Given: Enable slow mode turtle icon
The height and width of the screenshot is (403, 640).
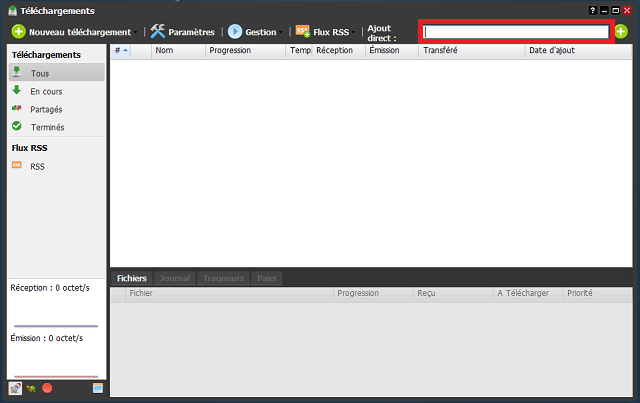Looking at the screenshot, I should [31, 388].
